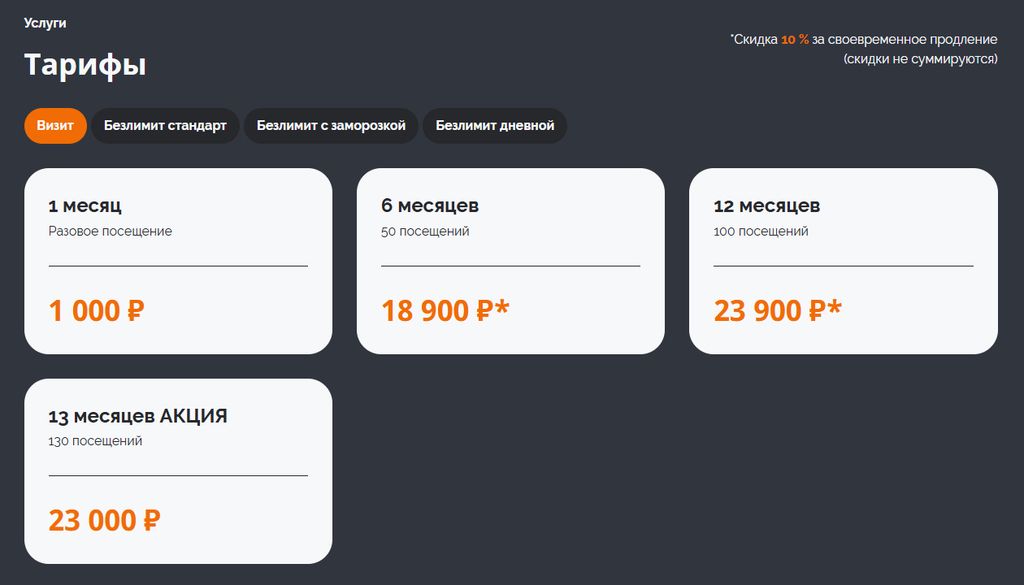Click the "1 месяц" card title
This screenshot has height=585, width=1024.
pyautogui.click(x=85, y=206)
